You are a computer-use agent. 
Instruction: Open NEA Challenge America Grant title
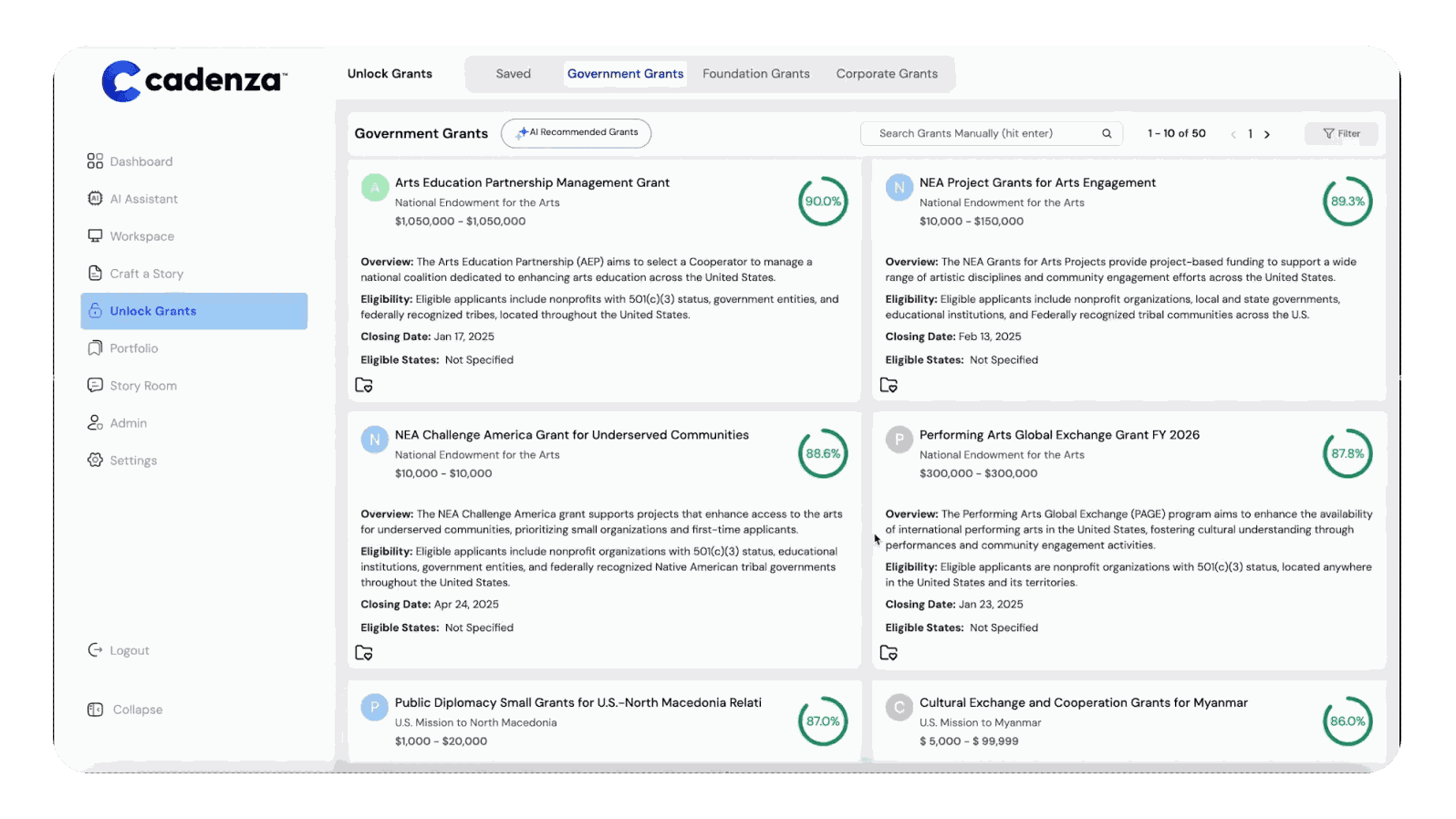click(571, 435)
